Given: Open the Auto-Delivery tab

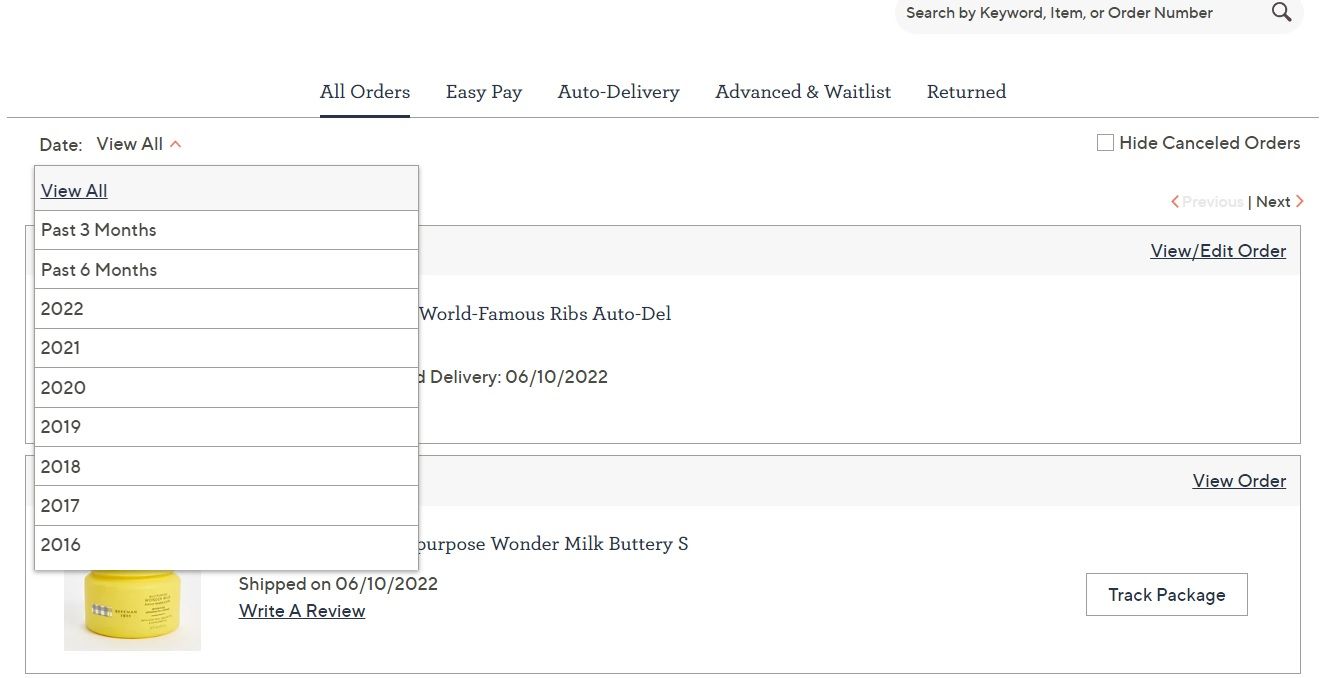Looking at the screenshot, I should (x=618, y=91).
